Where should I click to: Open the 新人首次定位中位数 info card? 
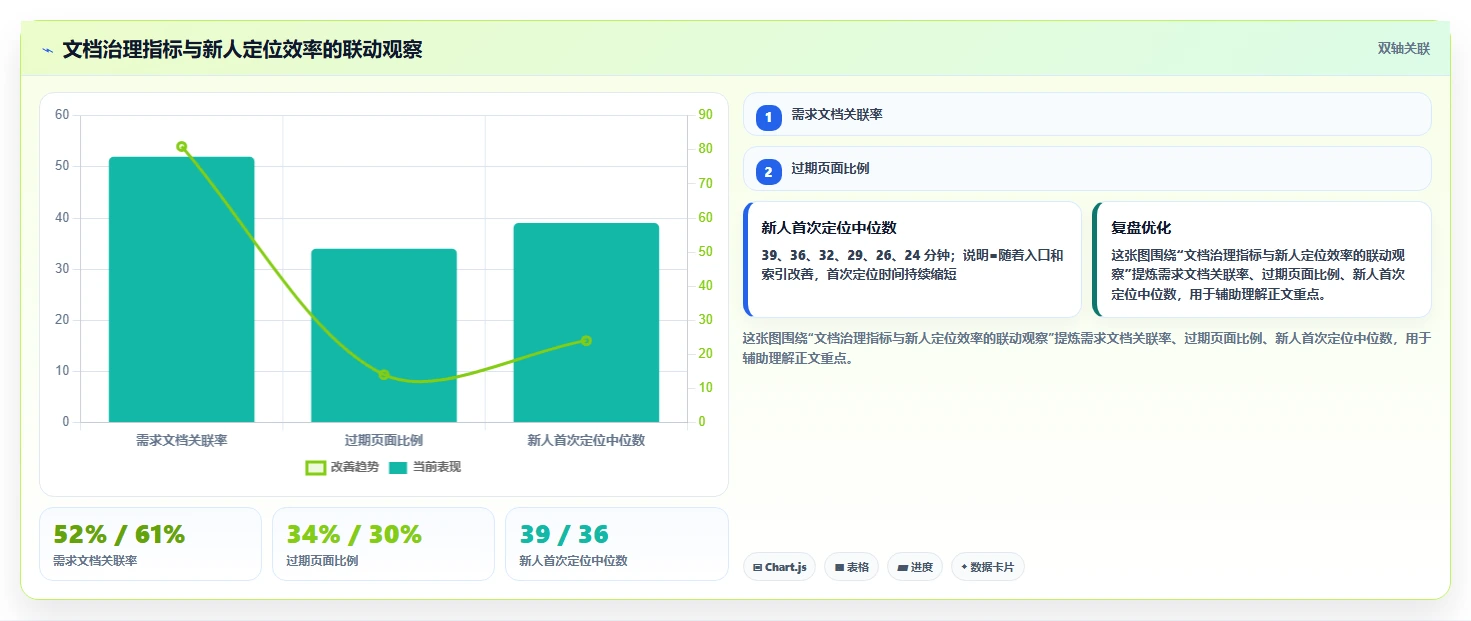coord(912,260)
